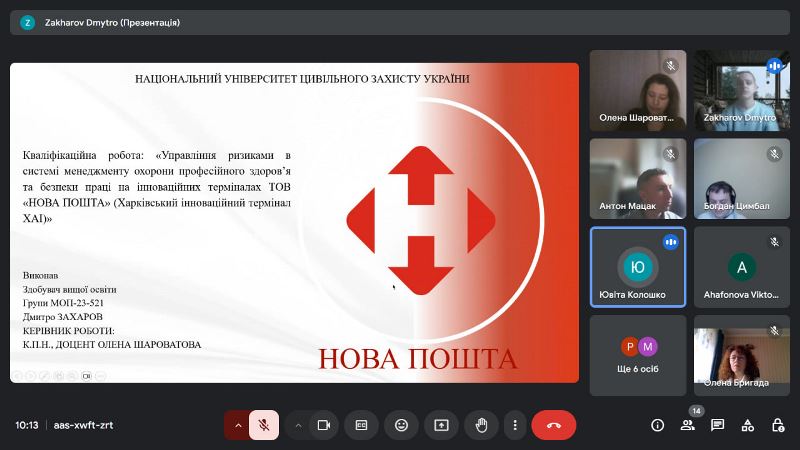Click "Дмитро ЗАХАРОВ" line on slide
800x450 pixels.
(63, 317)
